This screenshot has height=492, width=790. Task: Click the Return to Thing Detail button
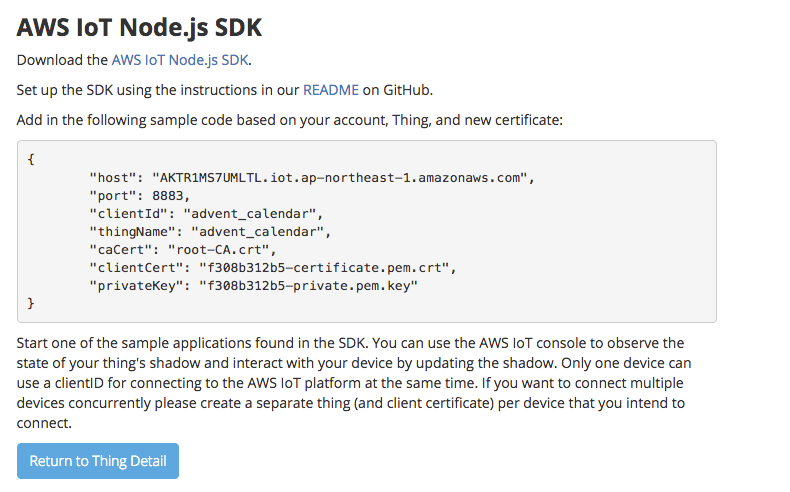pyautogui.click(x=98, y=461)
